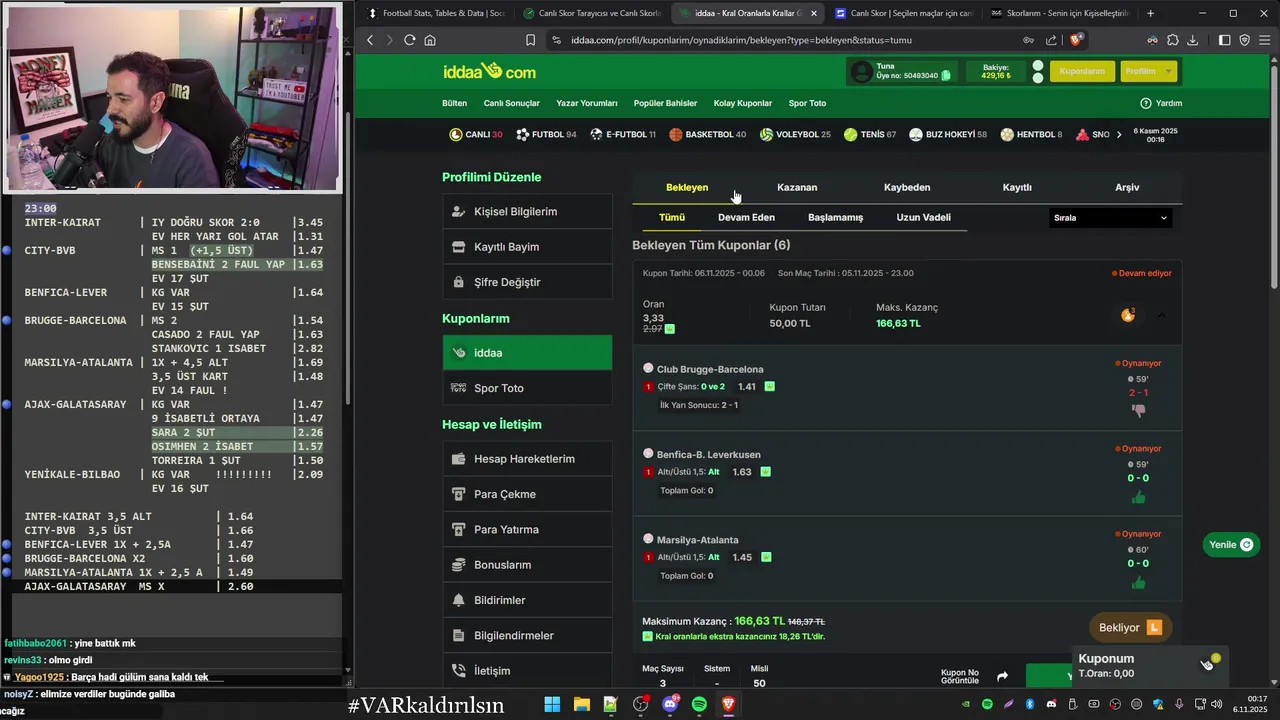The image size is (1280, 720).
Task: Open a new browser tab
Action: click(1150, 13)
